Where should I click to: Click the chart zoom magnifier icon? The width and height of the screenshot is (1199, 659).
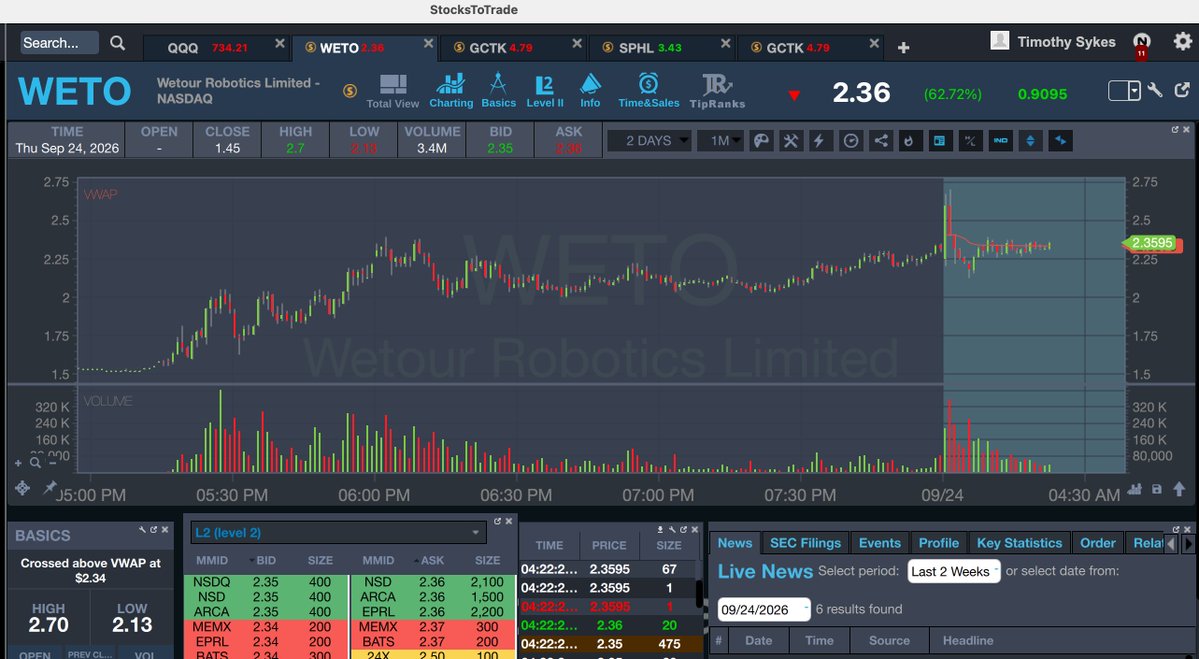click(x=35, y=463)
